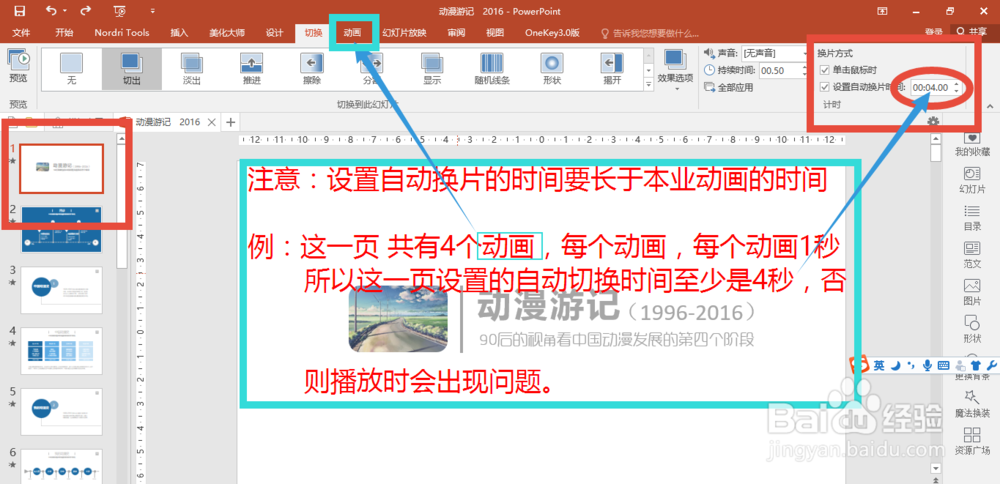Click the Sogou input method logo
This screenshot has height=484, width=1000.
(860, 365)
